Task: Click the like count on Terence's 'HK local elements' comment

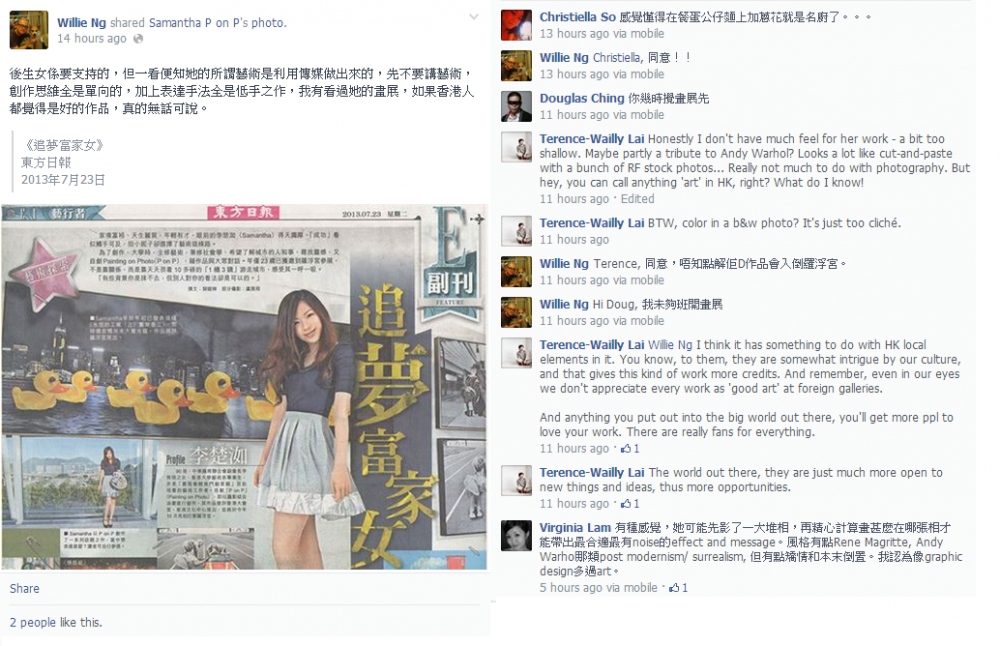Action: 636,449
